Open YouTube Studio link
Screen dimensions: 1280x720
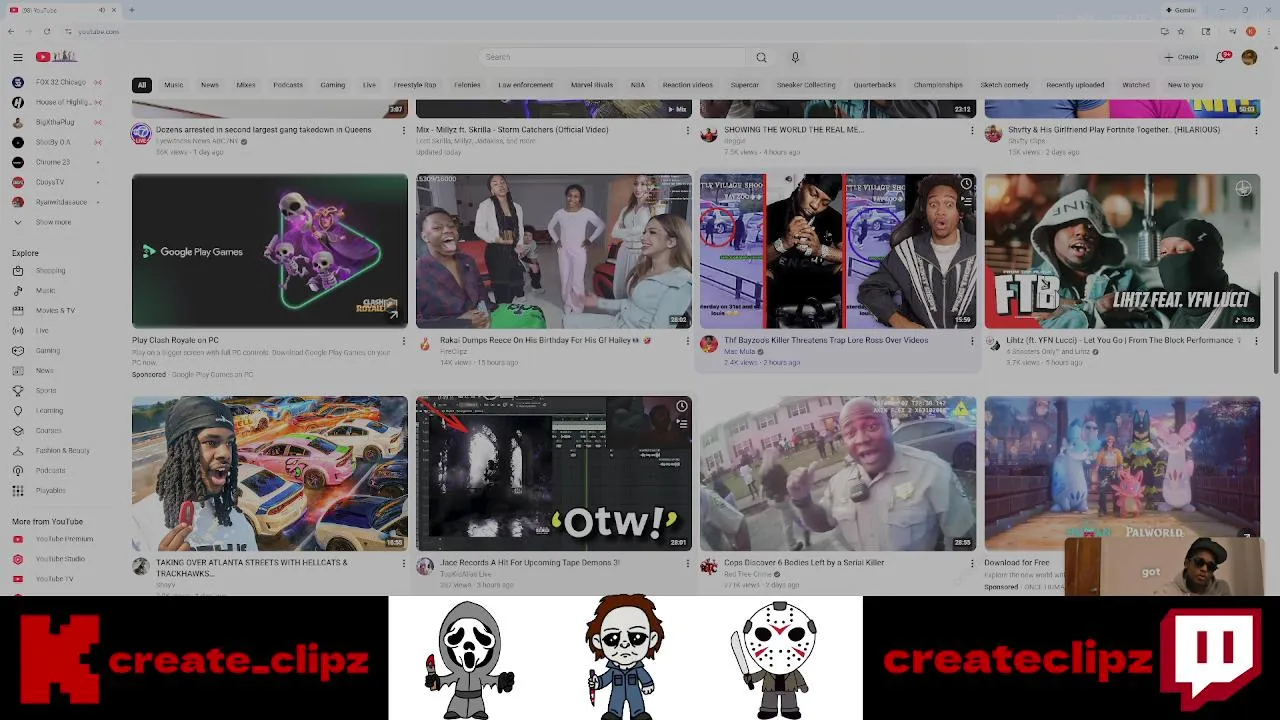pyautogui.click(x=58, y=559)
